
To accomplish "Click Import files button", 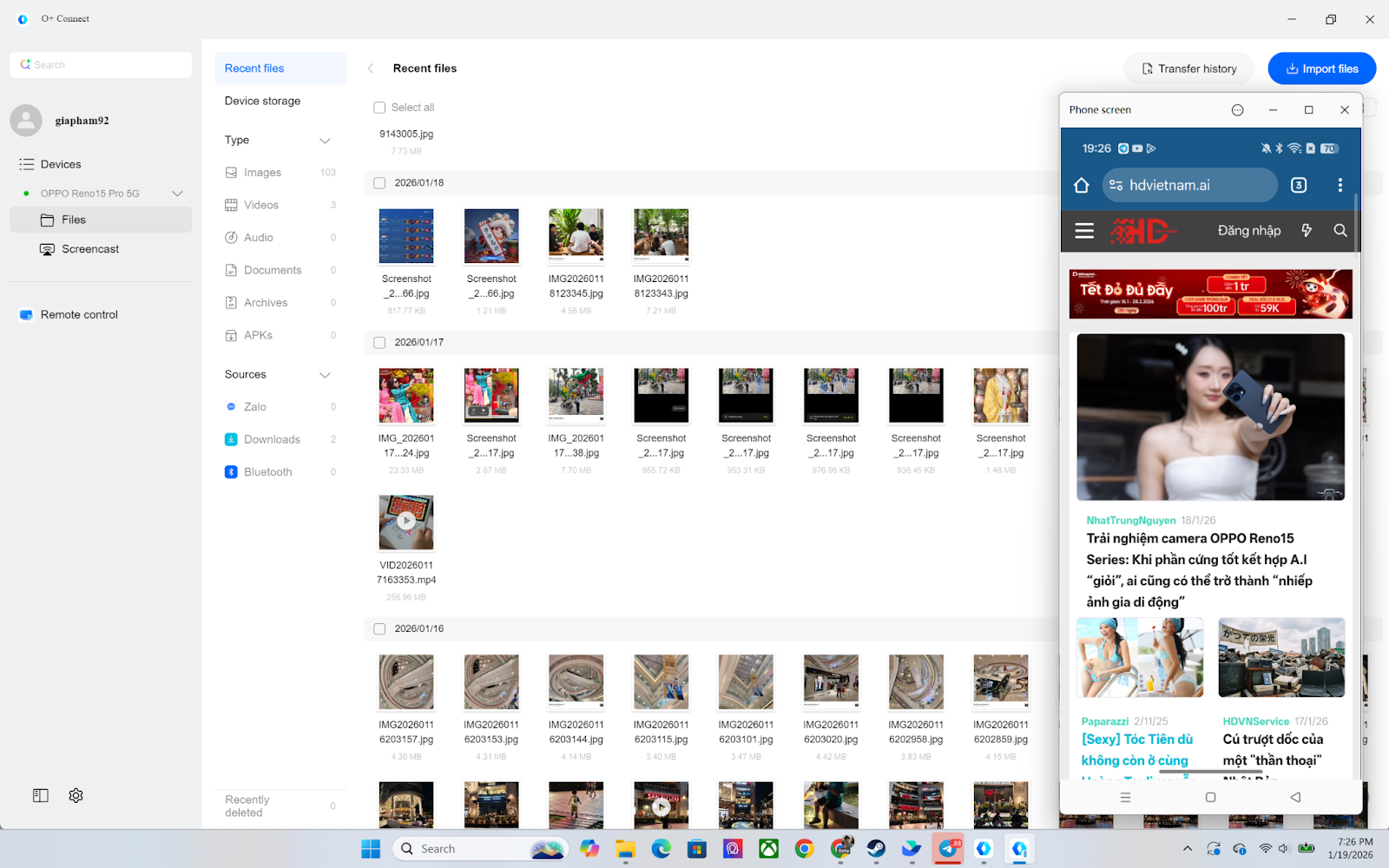I will [1321, 69].
